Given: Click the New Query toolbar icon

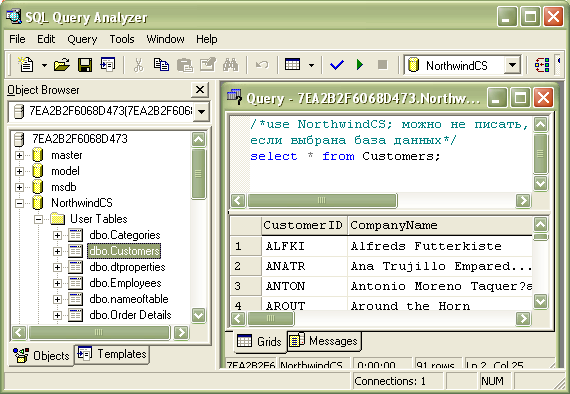Looking at the screenshot, I should [26, 65].
